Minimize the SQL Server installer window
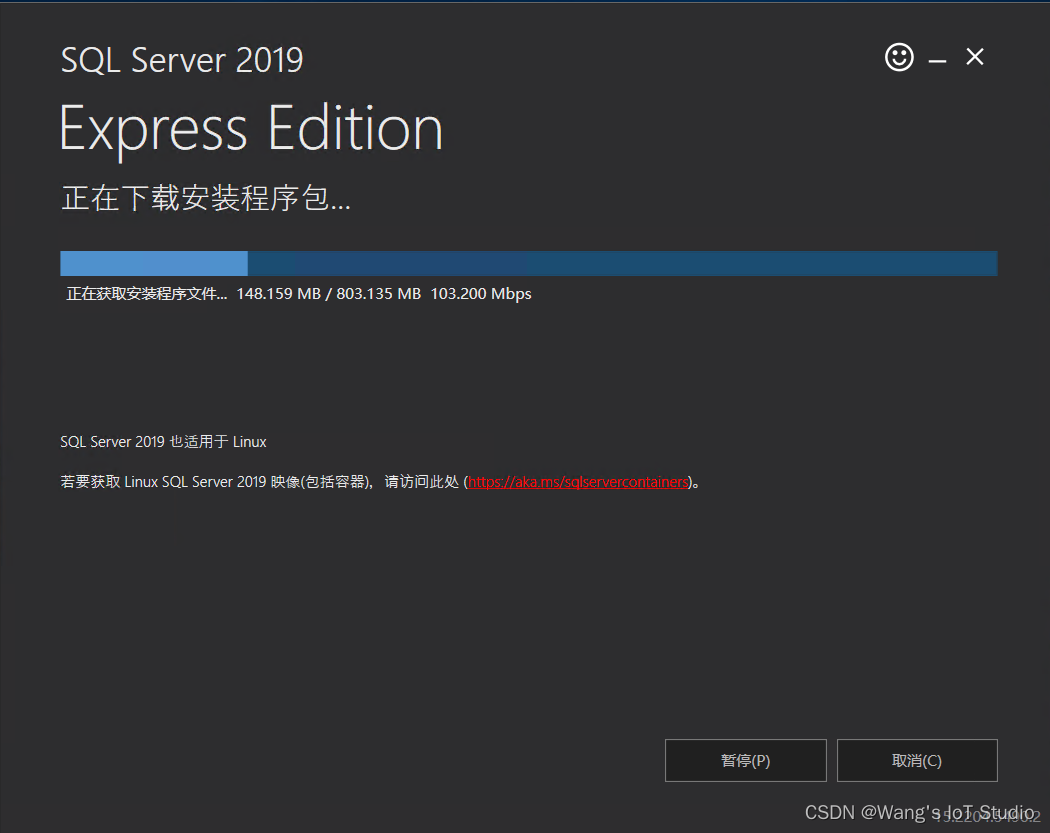Image resolution: width=1050 pixels, height=833 pixels. click(937, 57)
